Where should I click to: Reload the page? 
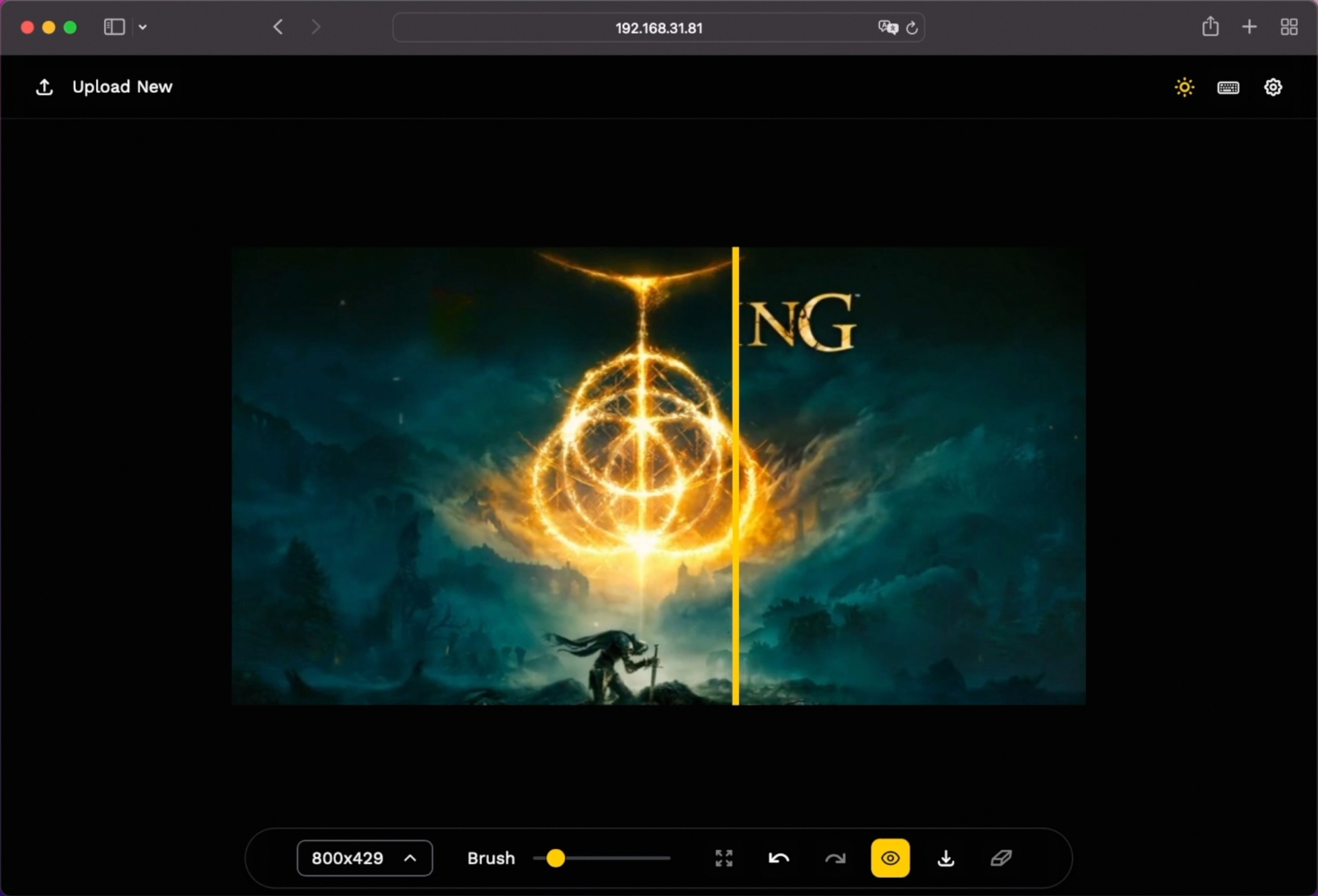(912, 28)
